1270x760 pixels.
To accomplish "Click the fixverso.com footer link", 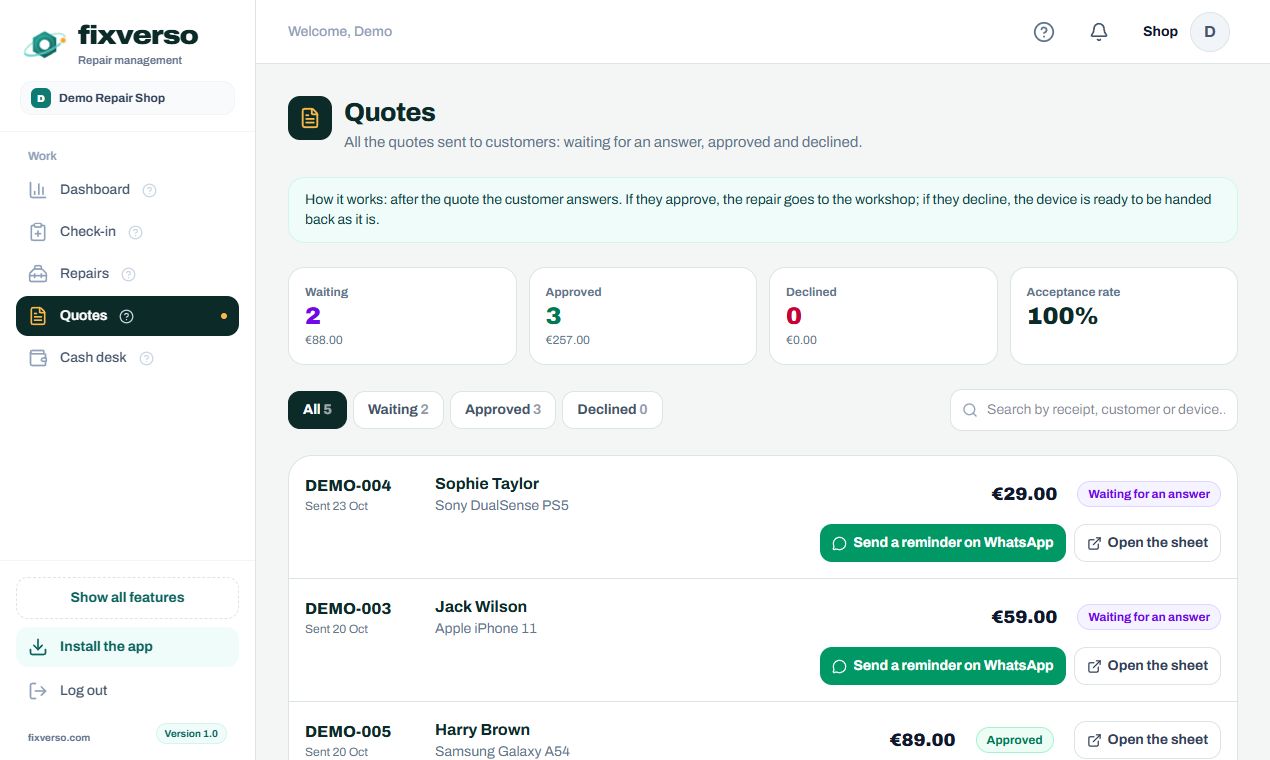I will pyautogui.click(x=59, y=738).
